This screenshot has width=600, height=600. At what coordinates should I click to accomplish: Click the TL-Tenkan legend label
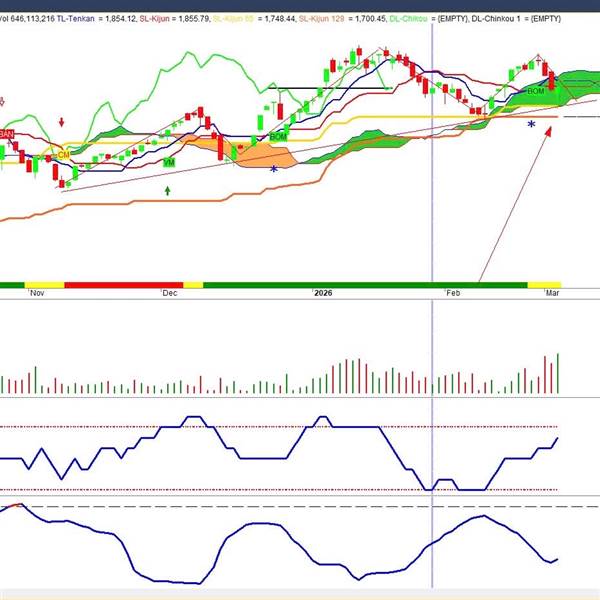click(x=75, y=18)
